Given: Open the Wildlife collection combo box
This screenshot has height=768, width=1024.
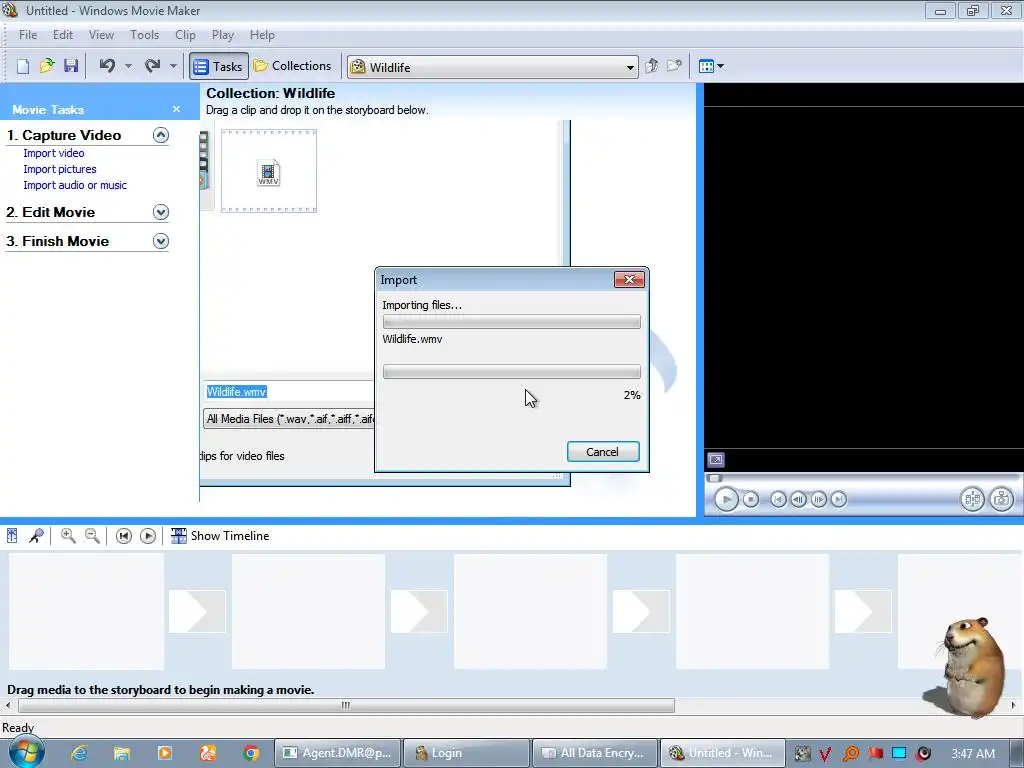Looking at the screenshot, I should pos(493,67).
